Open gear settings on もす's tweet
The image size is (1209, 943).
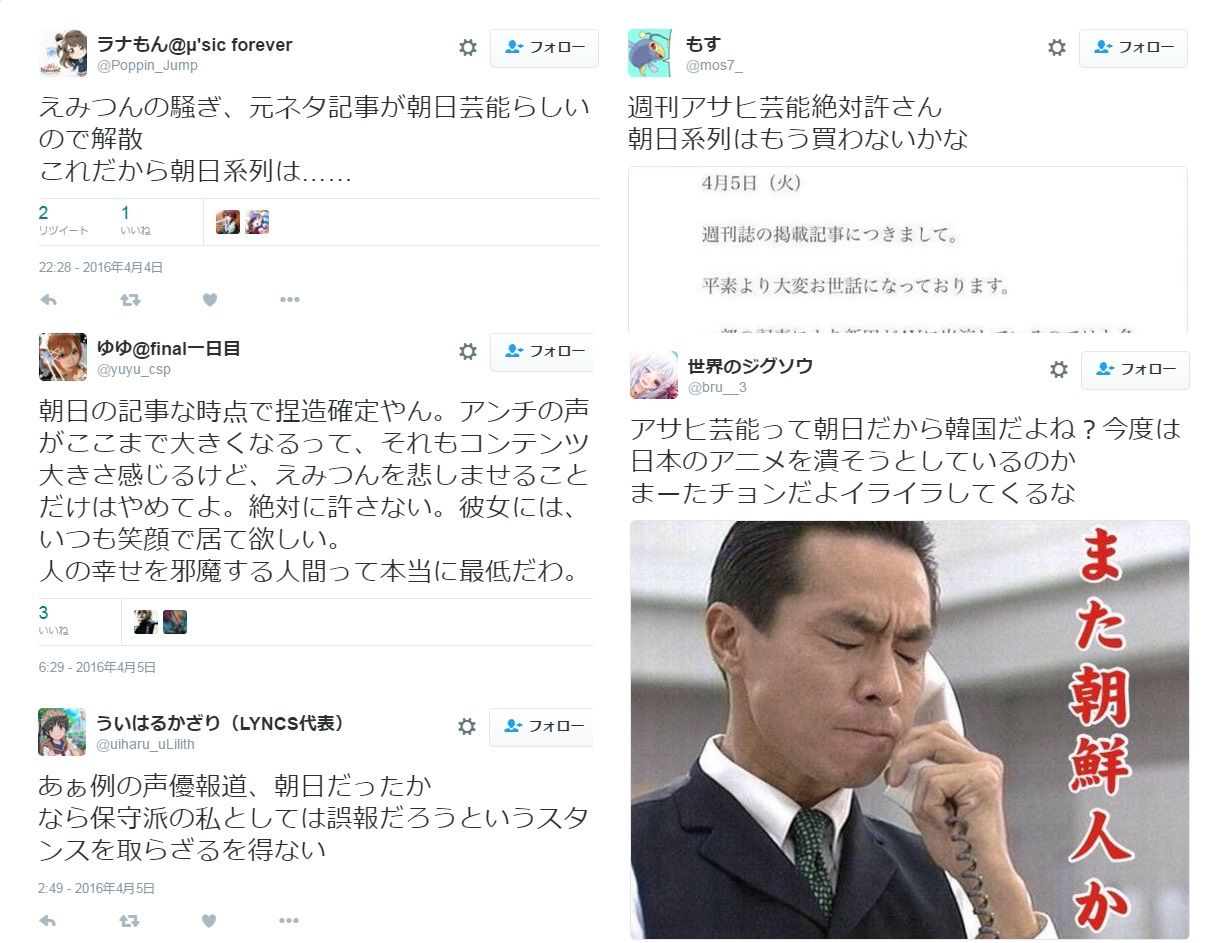click(1057, 47)
